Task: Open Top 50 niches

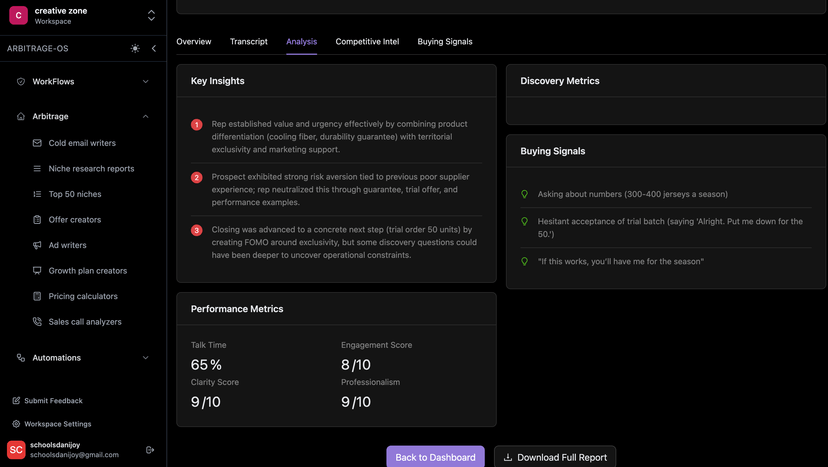Action: pos(75,194)
